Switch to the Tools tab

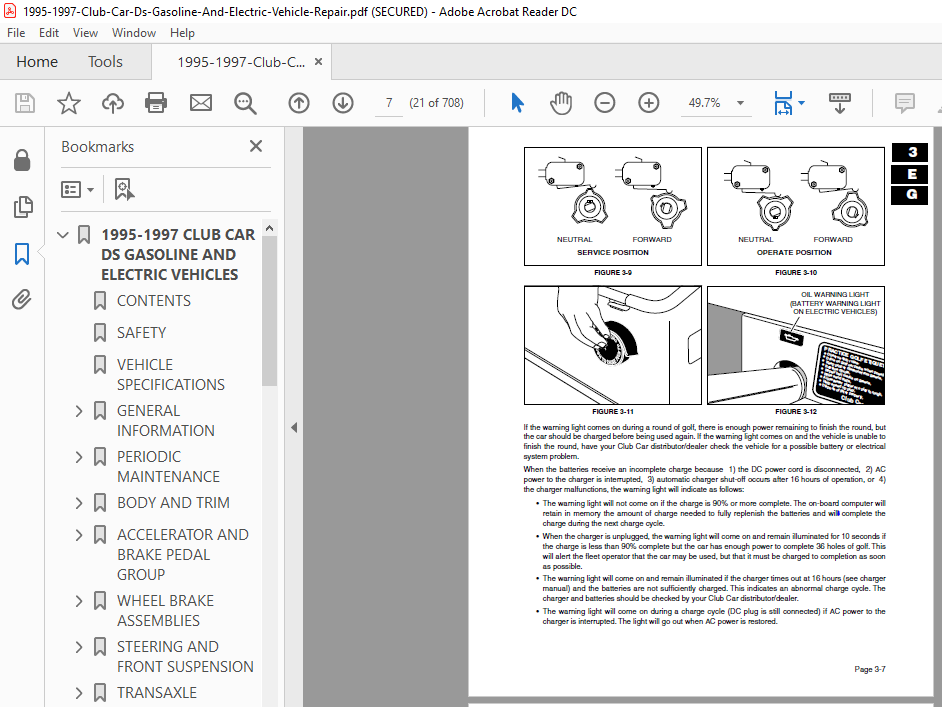coord(105,61)
